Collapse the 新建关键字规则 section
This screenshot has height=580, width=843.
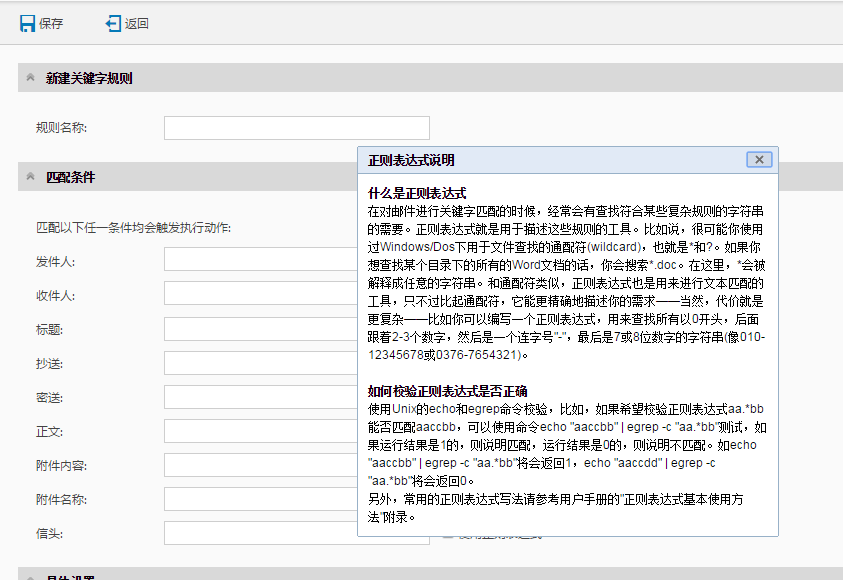(31, 78)
